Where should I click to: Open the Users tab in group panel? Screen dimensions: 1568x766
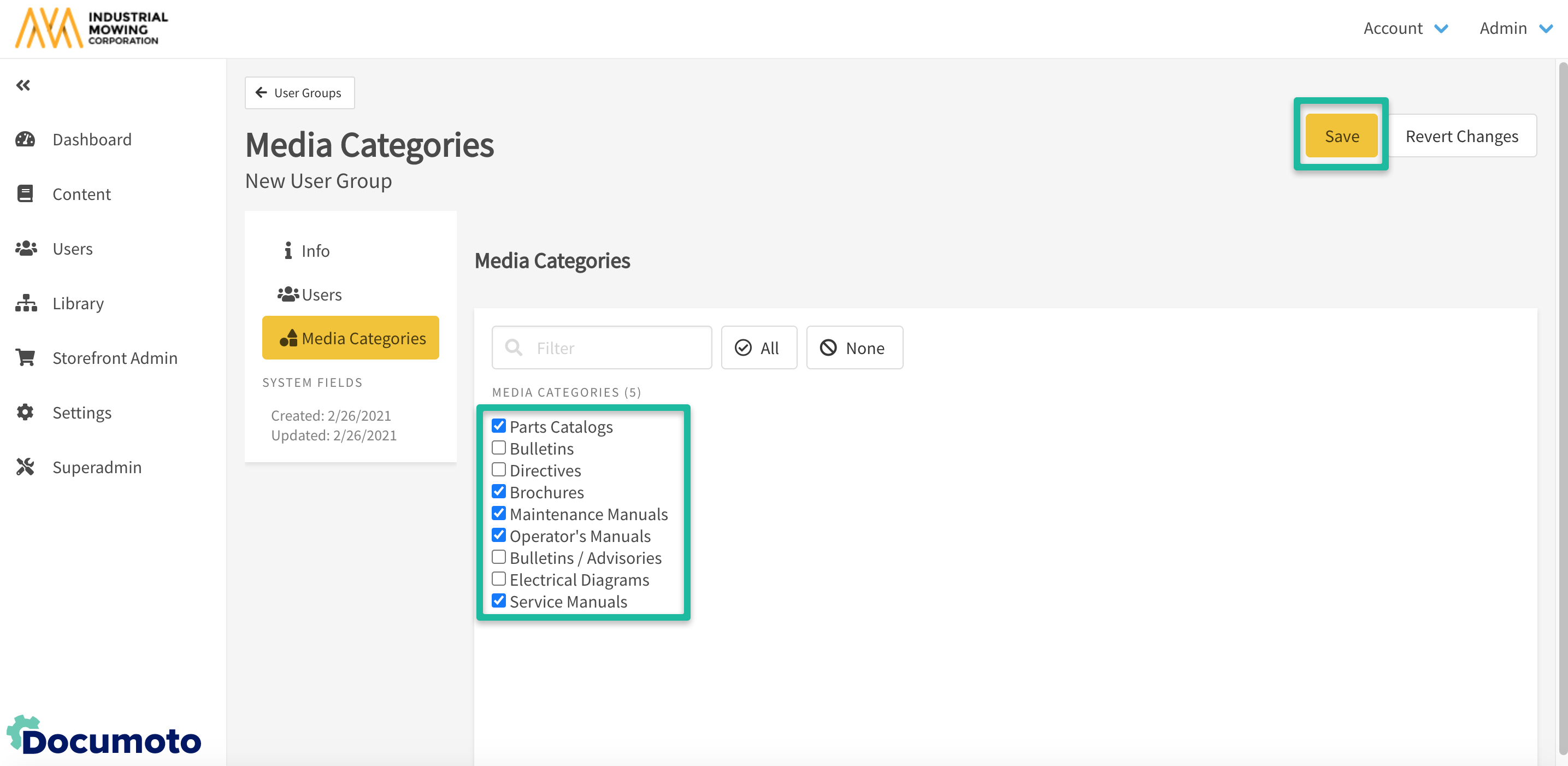point(310,294)
